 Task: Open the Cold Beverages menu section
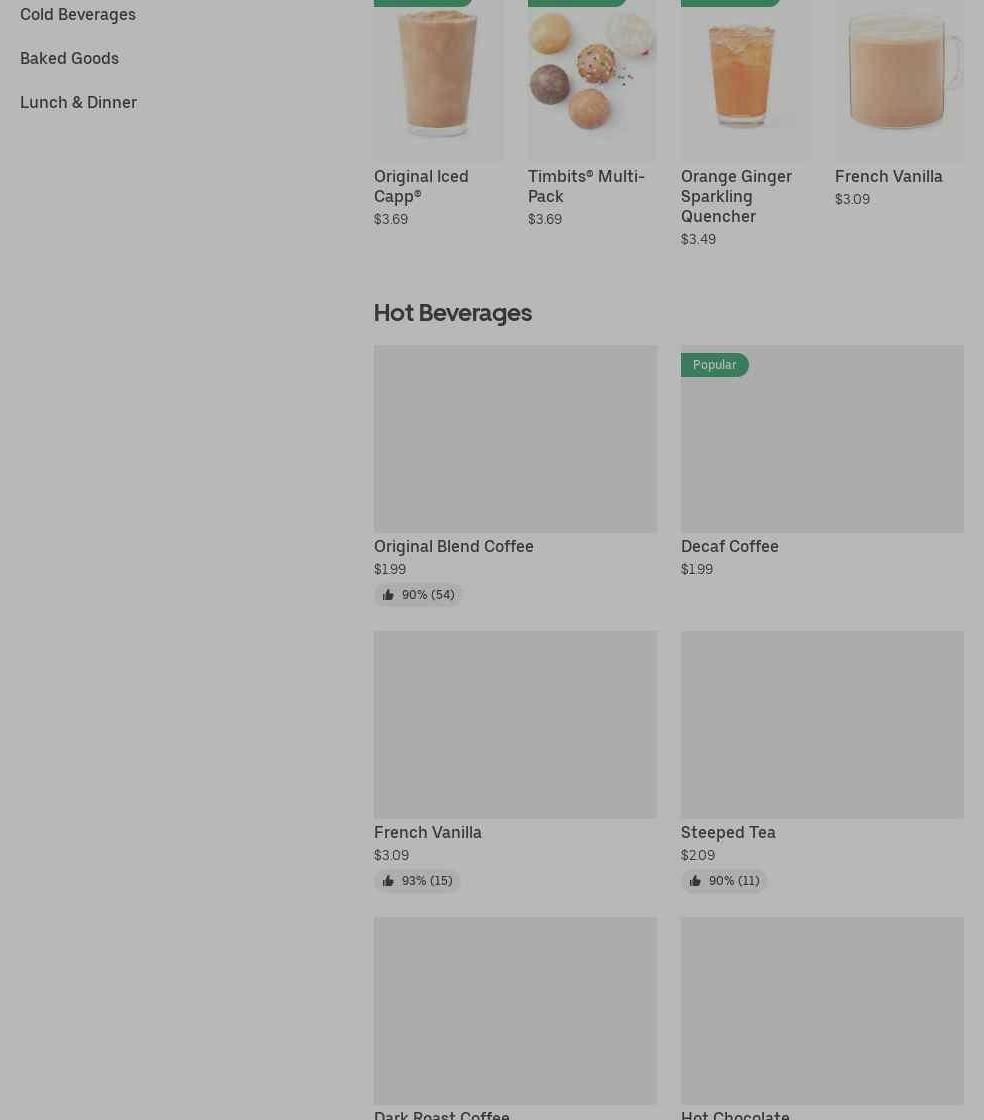(78, 14)
